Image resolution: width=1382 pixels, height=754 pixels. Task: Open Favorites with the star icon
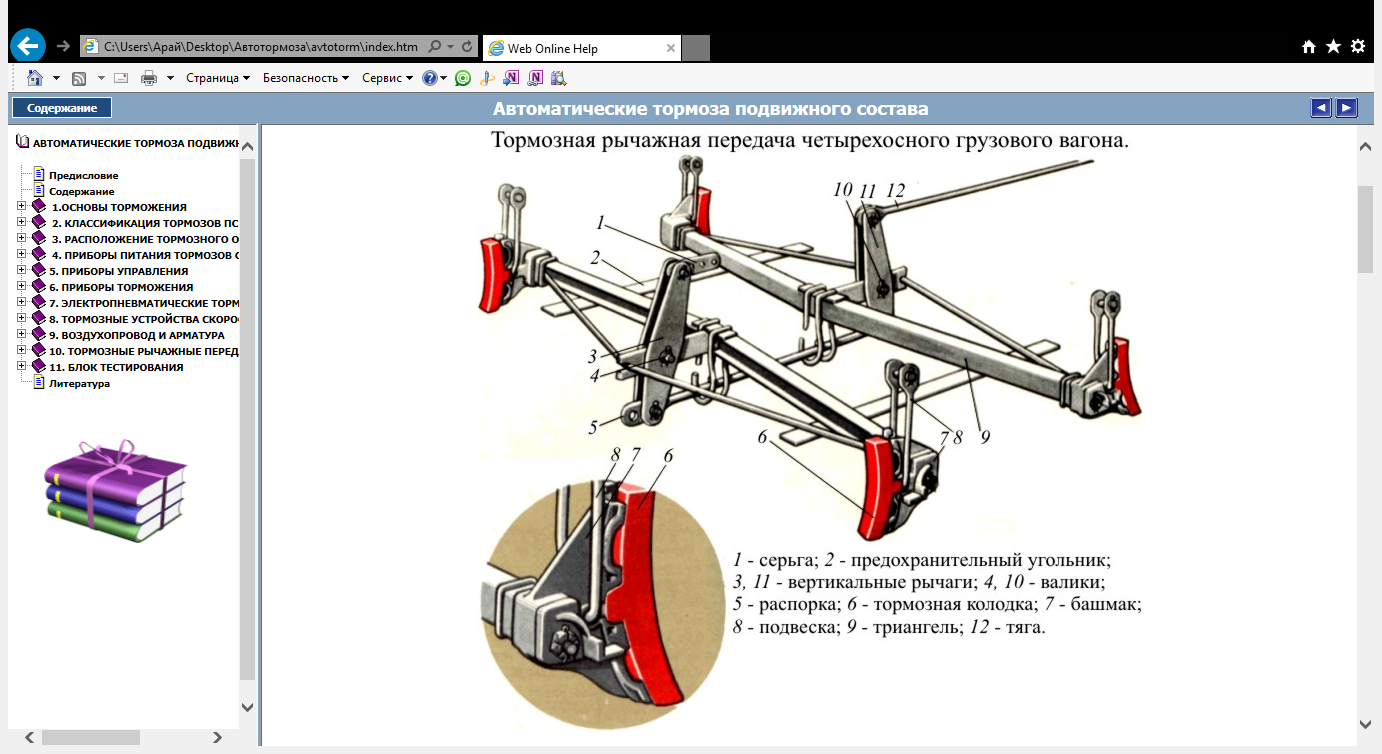tap(1333, 47)
